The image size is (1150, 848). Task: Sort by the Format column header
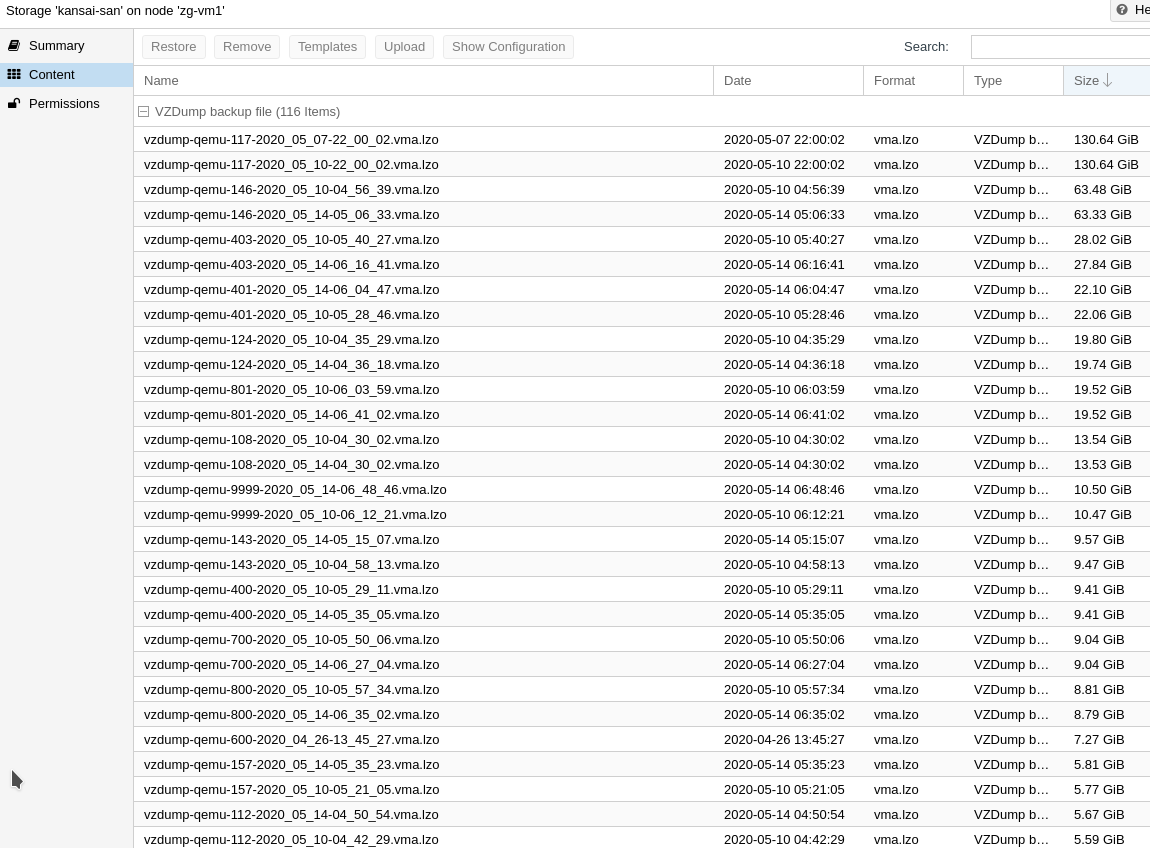[x=913, y=81]
